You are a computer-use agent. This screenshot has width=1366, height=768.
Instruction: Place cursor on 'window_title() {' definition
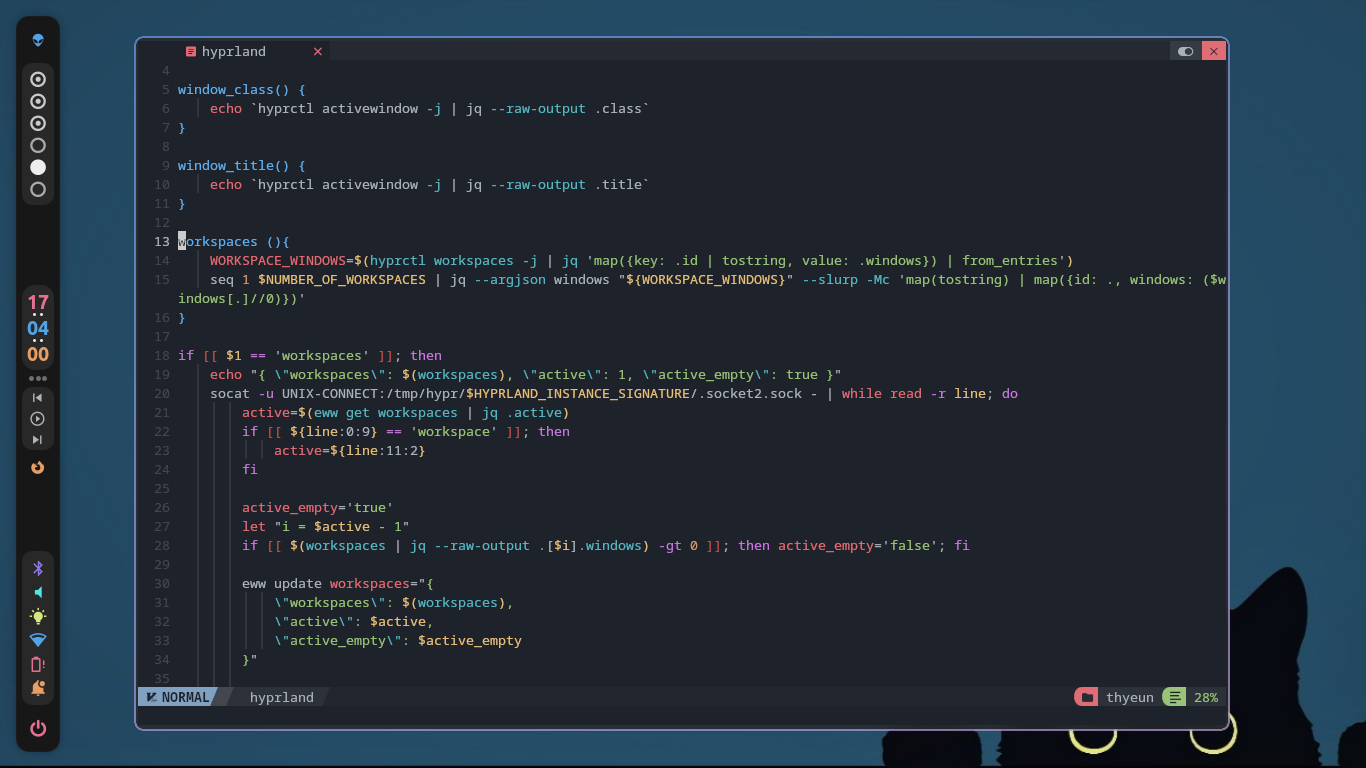[x=242, y=165]
